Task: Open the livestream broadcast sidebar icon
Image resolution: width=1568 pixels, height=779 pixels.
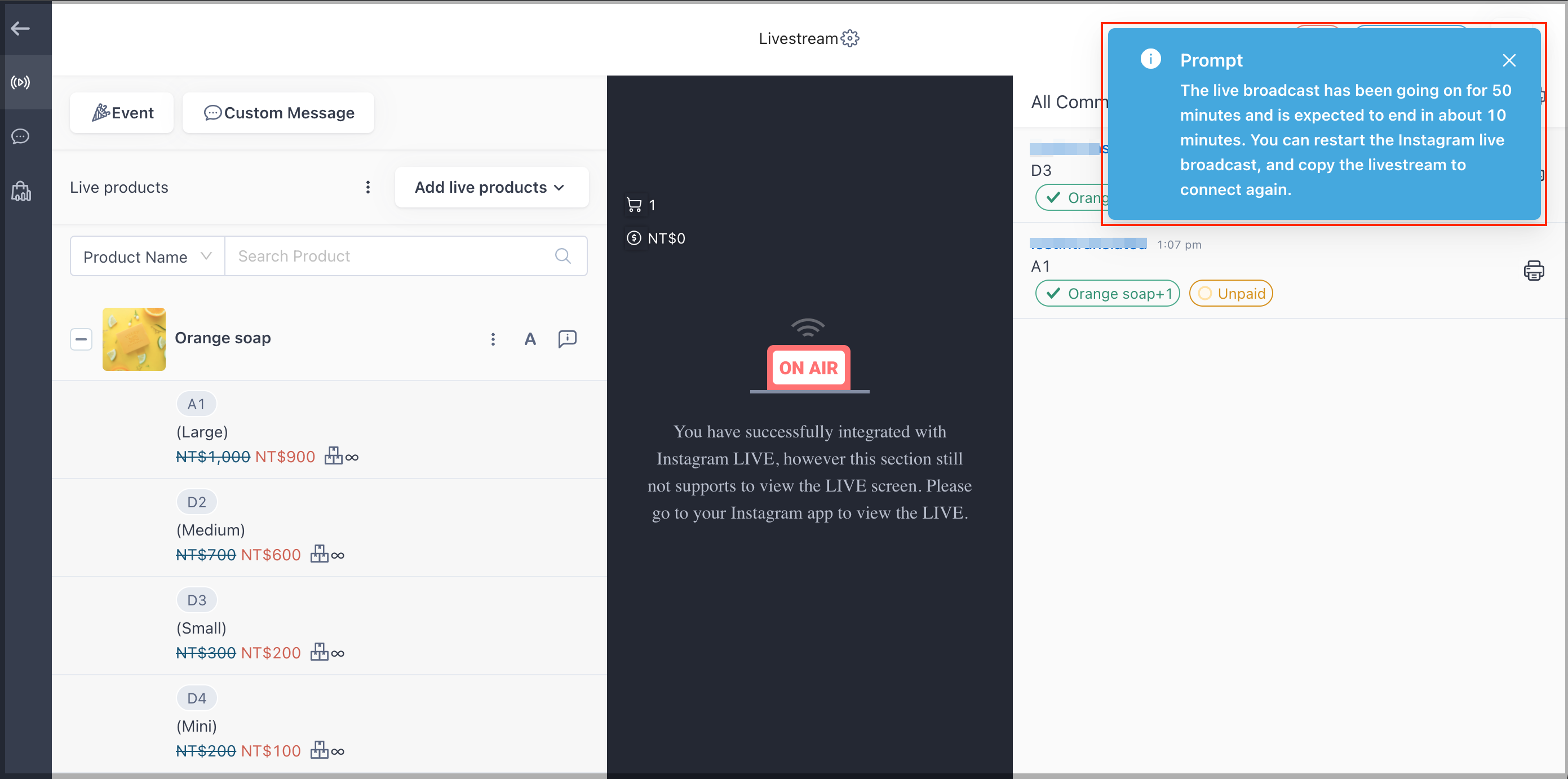Action: click(x=21, y=82)
